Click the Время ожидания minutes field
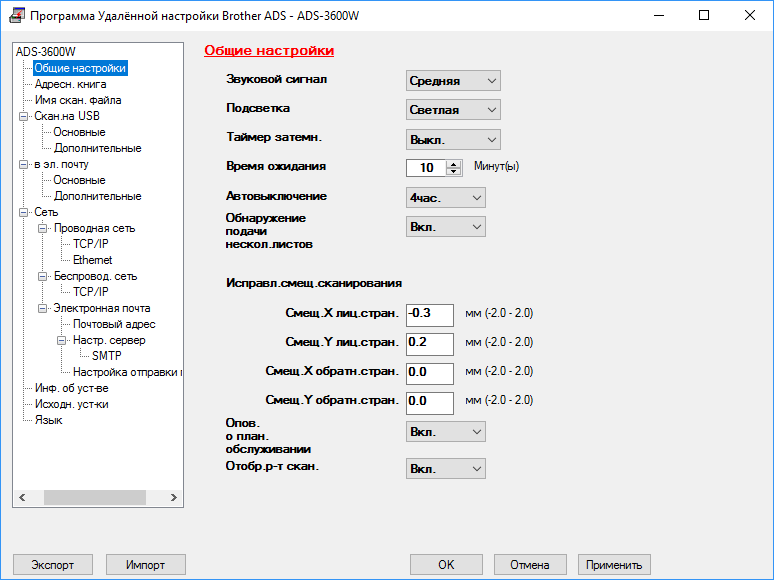This screenshot has width=774, height=580. [426, 168]
